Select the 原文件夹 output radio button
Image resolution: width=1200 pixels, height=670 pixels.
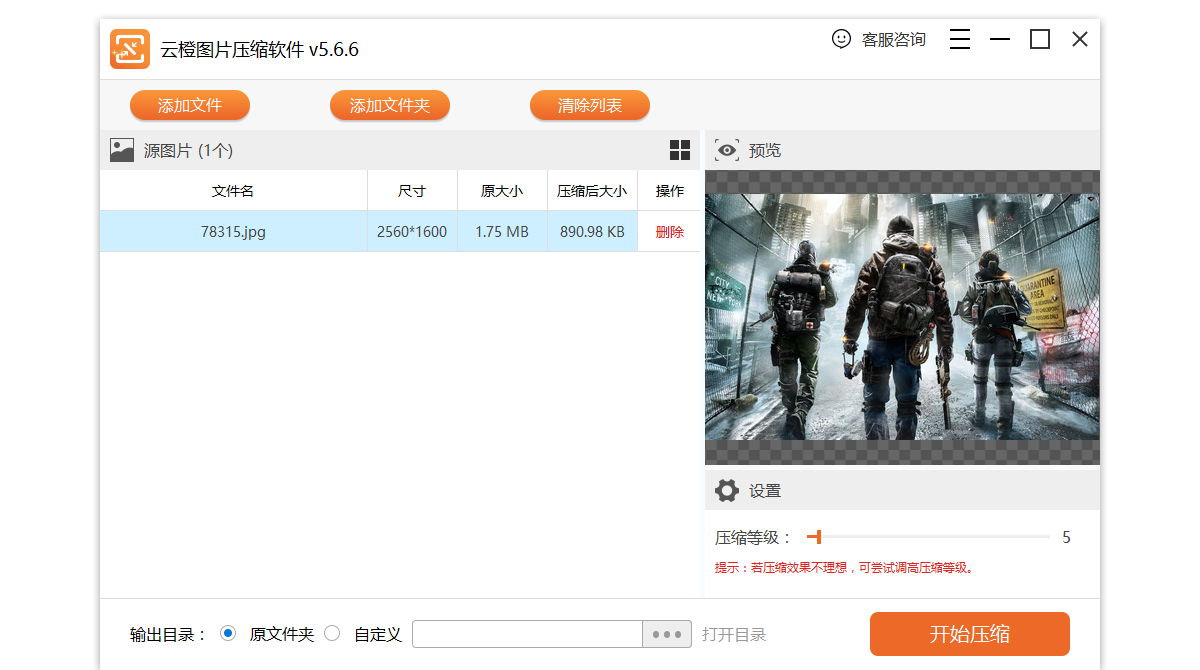click(228, 633)
